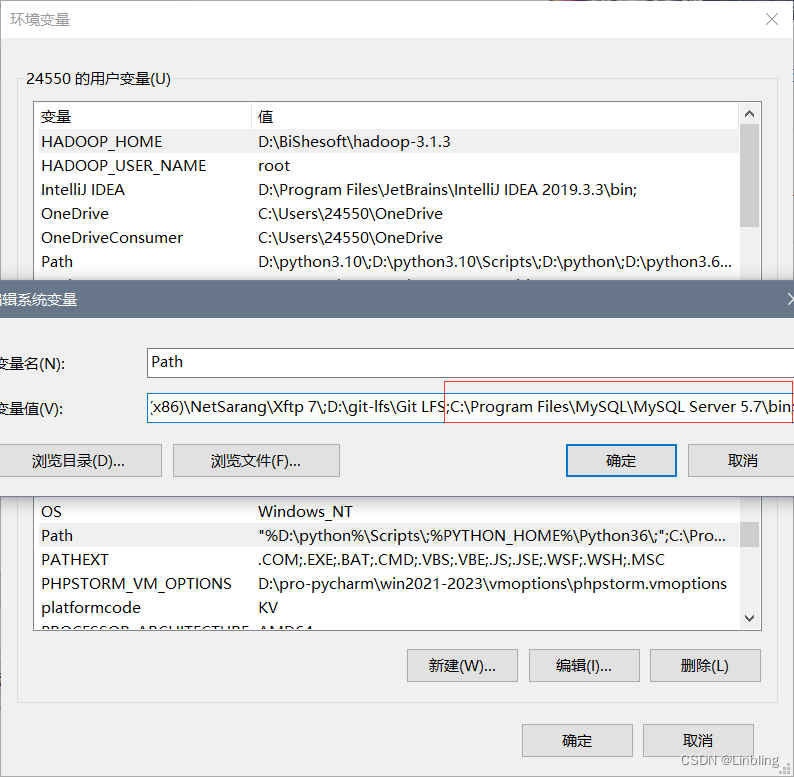Click system variables list scrollbar thumb
This screenshot has width=794, height=777.
pyautogui.click(x=749, y=534)
